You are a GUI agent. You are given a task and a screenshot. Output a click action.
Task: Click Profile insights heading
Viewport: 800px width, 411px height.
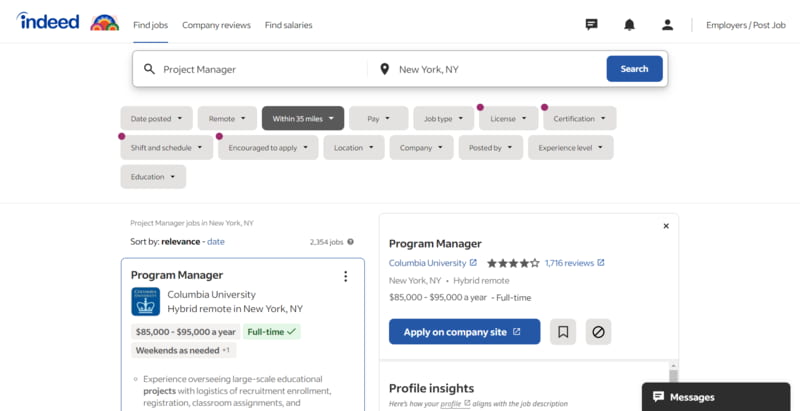tap(431, 388)
